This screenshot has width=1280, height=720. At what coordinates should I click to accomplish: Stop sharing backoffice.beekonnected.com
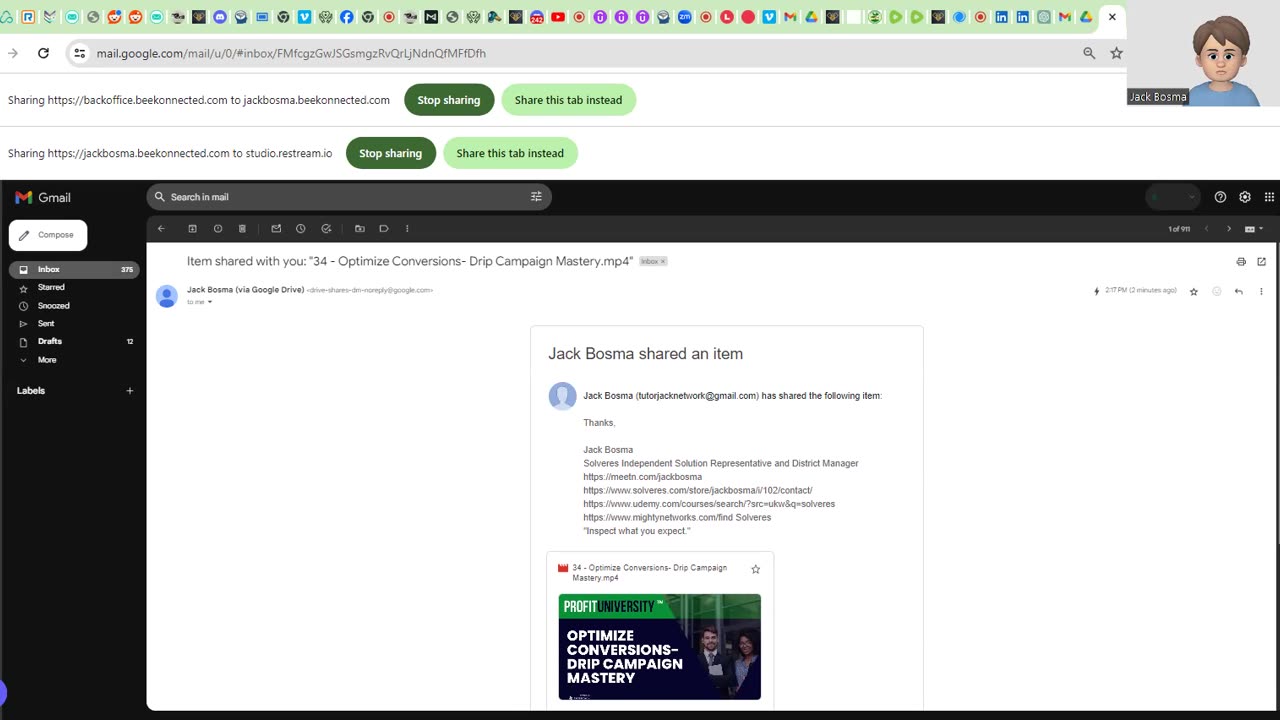[449, 100]
